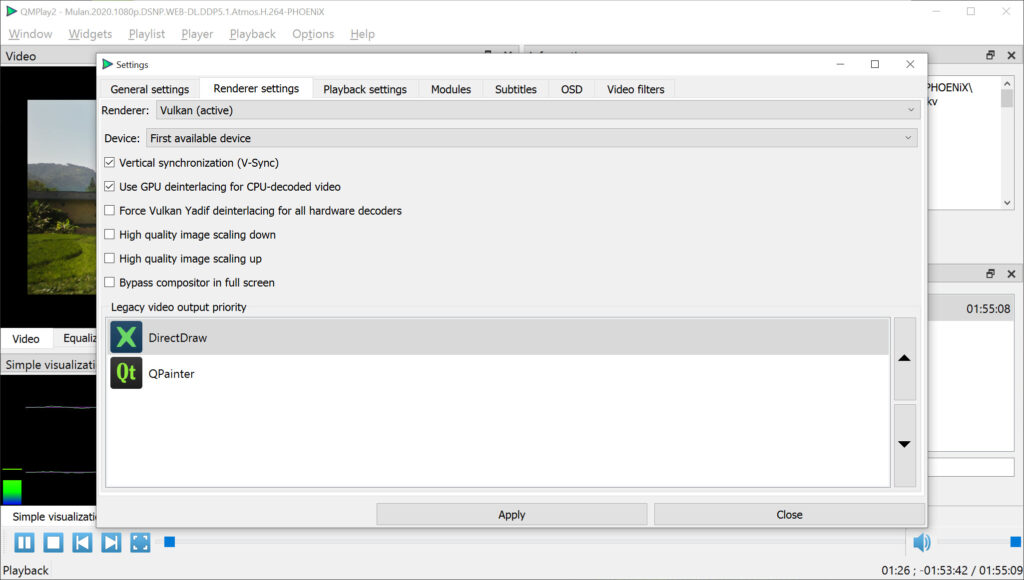Open the Playlist menu
The image size is (1024, 580).
pos(146,34)
